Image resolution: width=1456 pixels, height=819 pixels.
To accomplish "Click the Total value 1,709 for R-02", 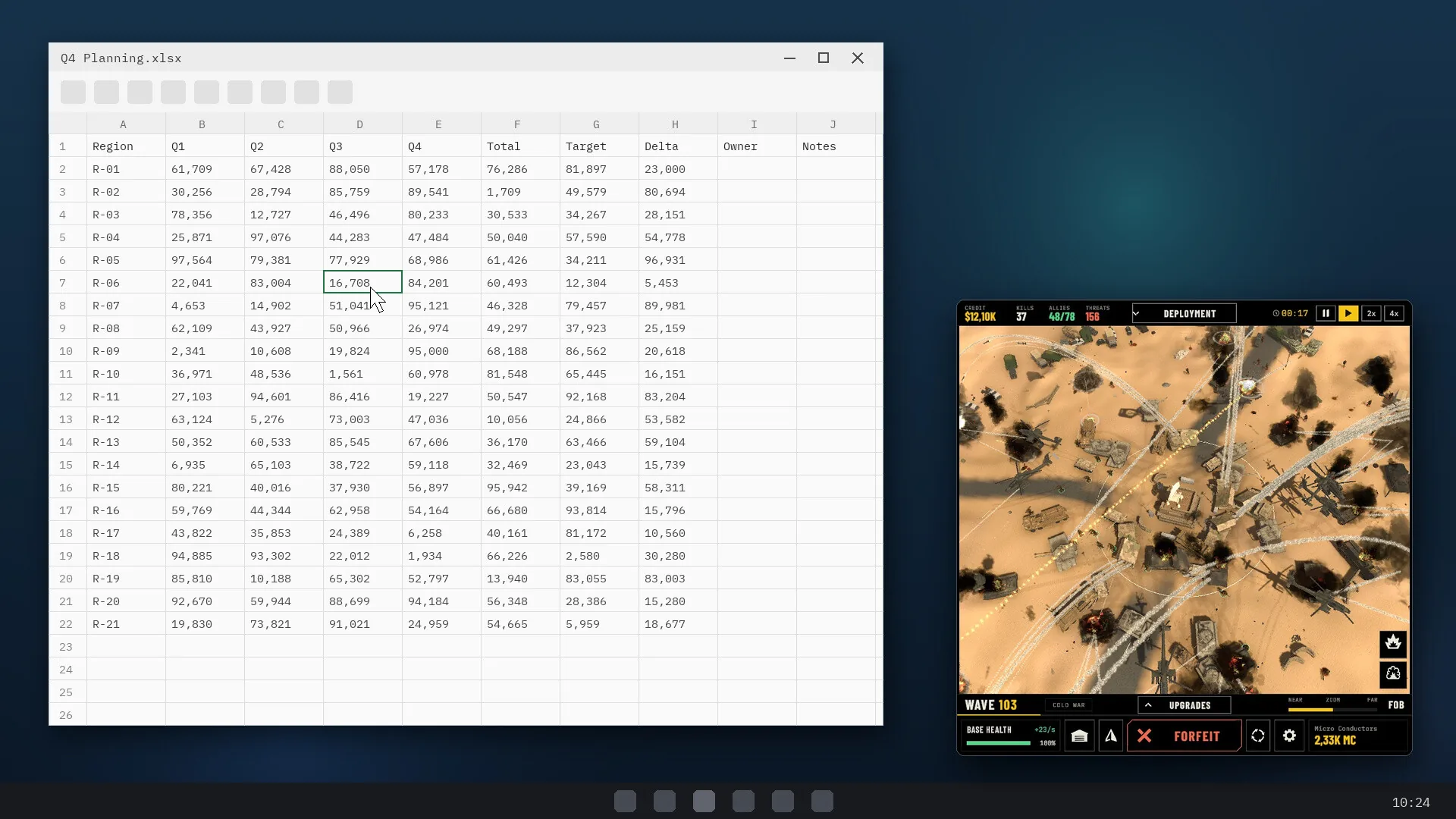I will pyautogui.click(x=520, y=192).
